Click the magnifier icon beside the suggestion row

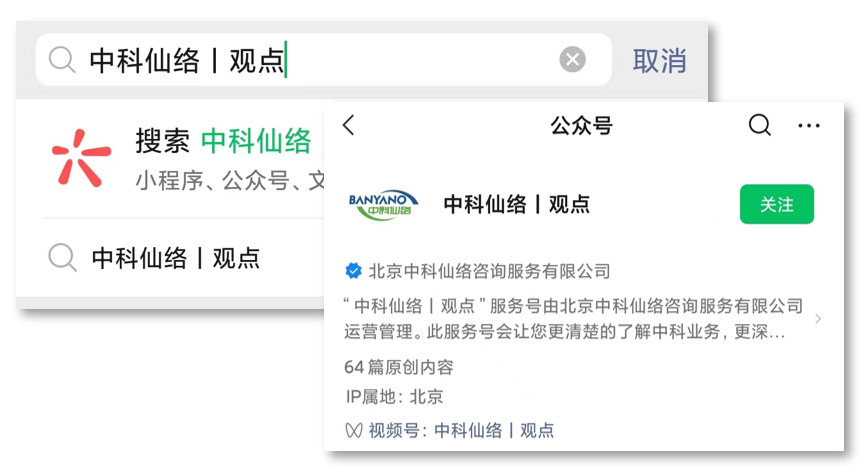click(62, 257)
